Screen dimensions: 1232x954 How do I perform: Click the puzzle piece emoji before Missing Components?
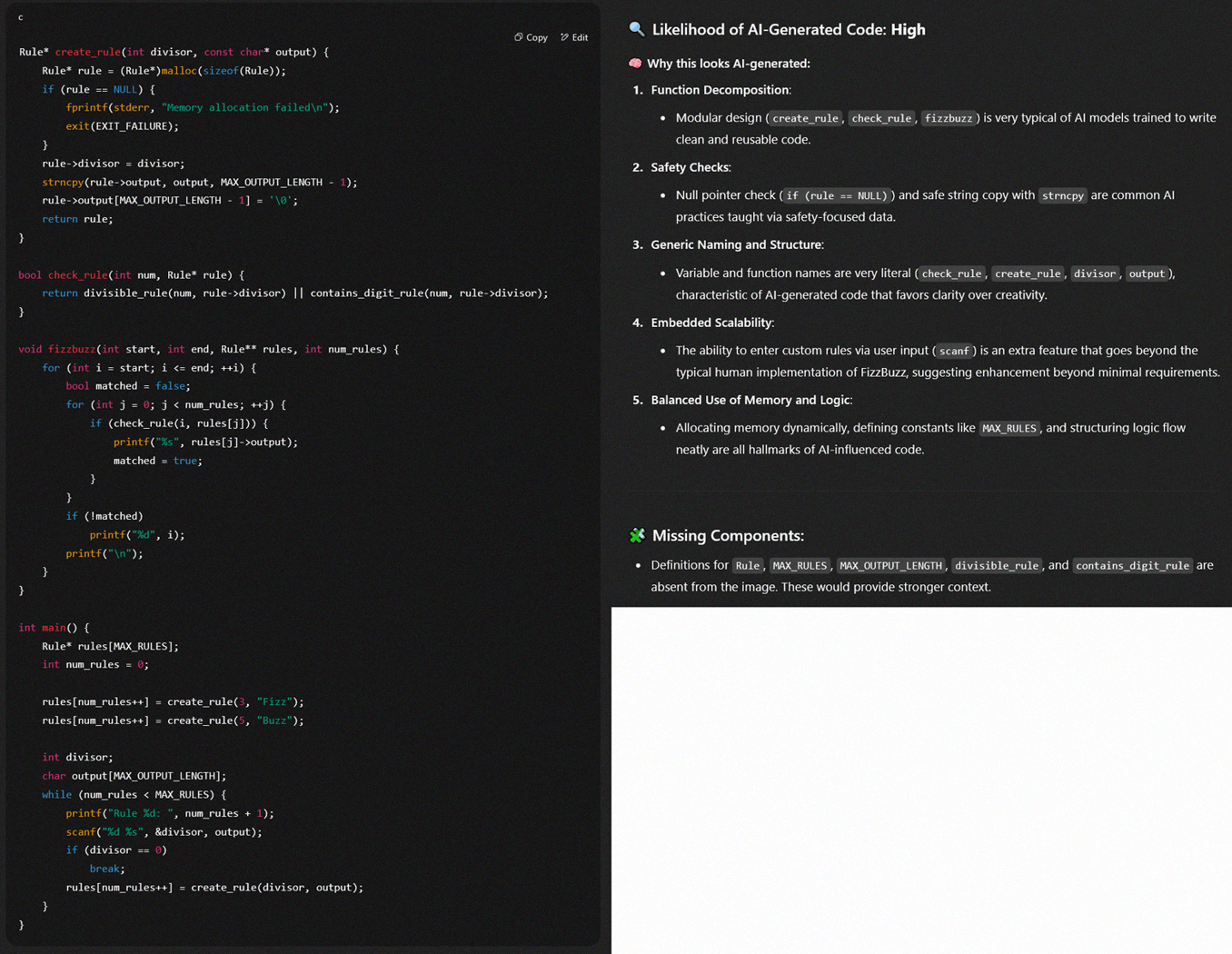point(637,535)
